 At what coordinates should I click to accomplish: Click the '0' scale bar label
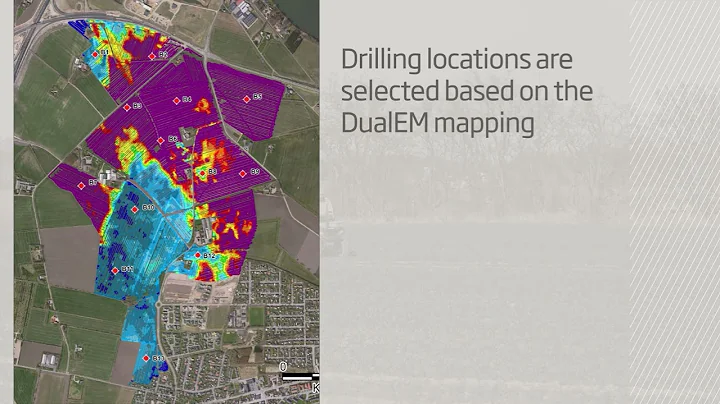point(283,367)
